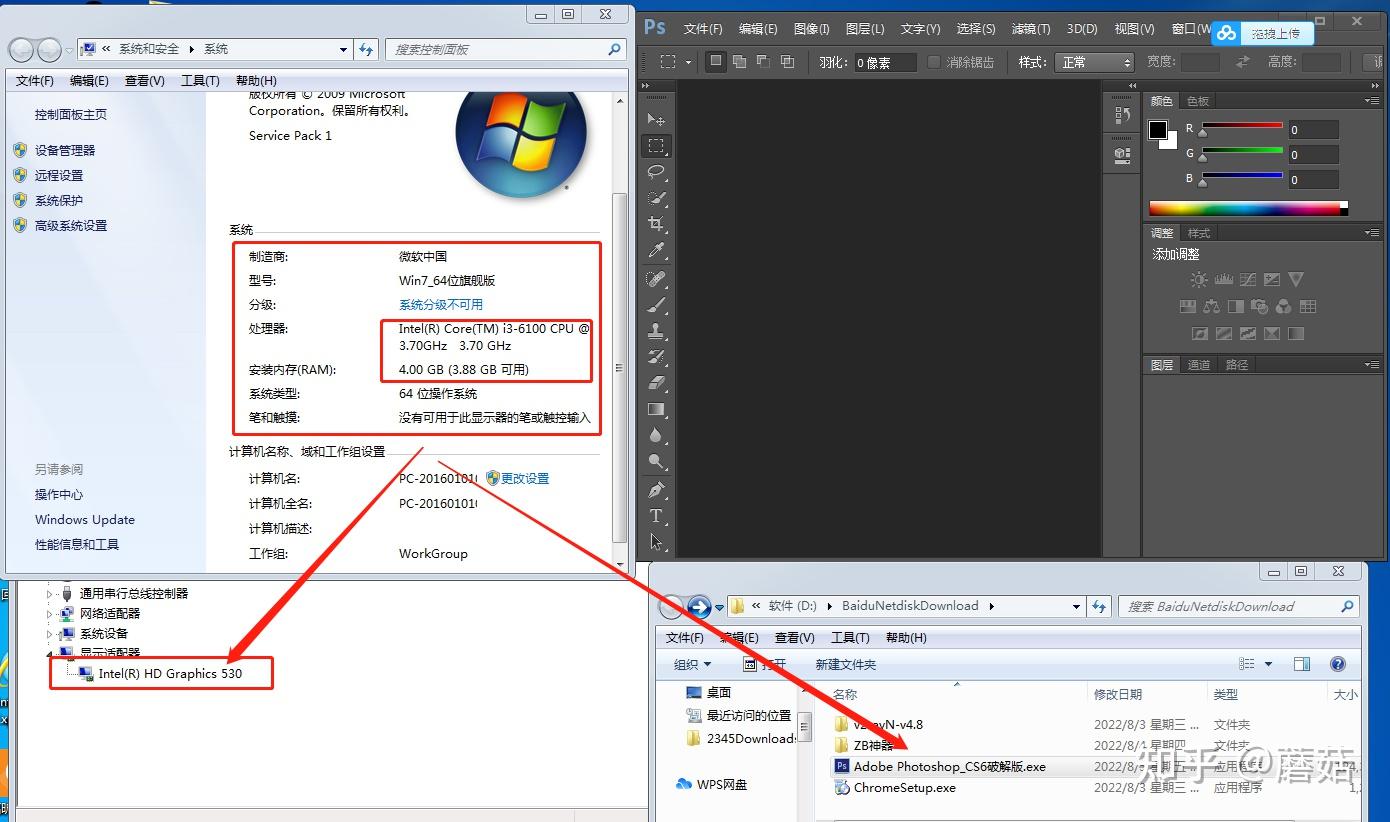Screen dimensions: 1390x822
Task: Switch to the 通道 tab
Action: (1199, 365)
